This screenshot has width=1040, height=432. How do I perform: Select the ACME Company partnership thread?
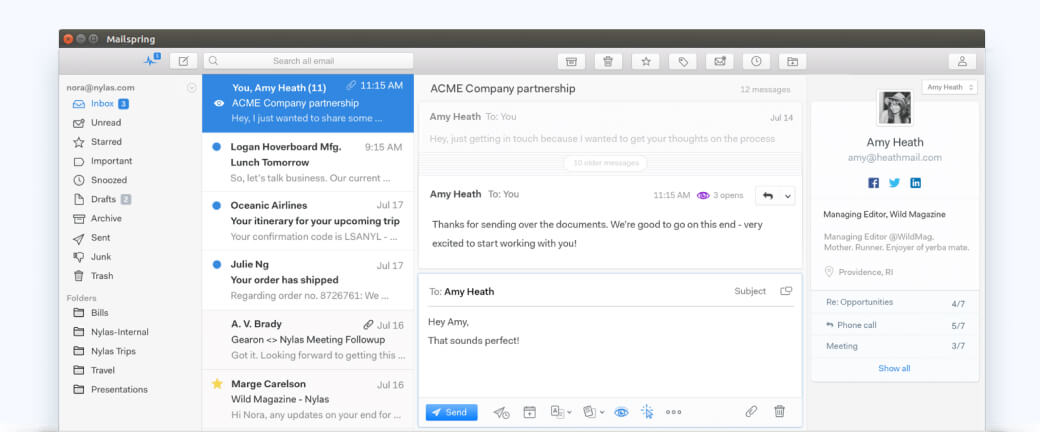(308, 103)
